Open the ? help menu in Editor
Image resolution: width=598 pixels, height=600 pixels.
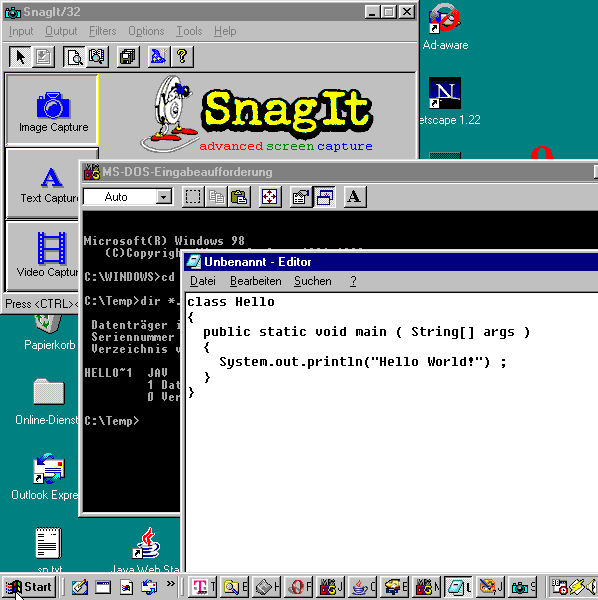tap(353, 281)
